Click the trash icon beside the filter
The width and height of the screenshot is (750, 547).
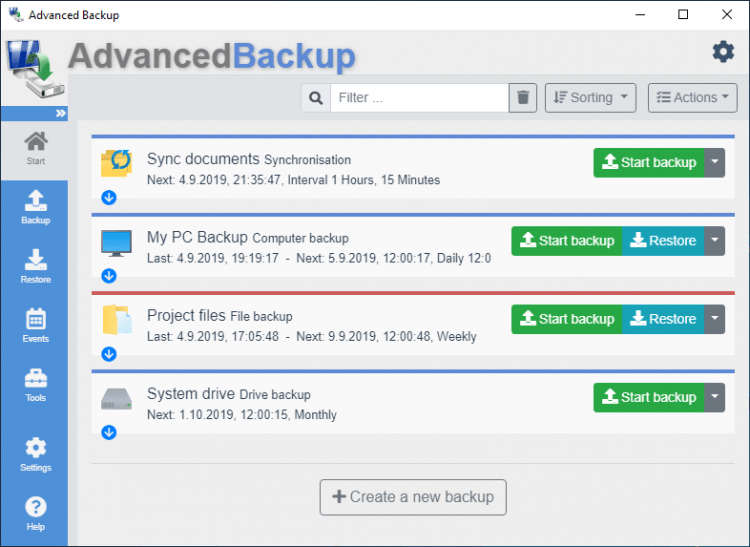(x=523, y=97)
